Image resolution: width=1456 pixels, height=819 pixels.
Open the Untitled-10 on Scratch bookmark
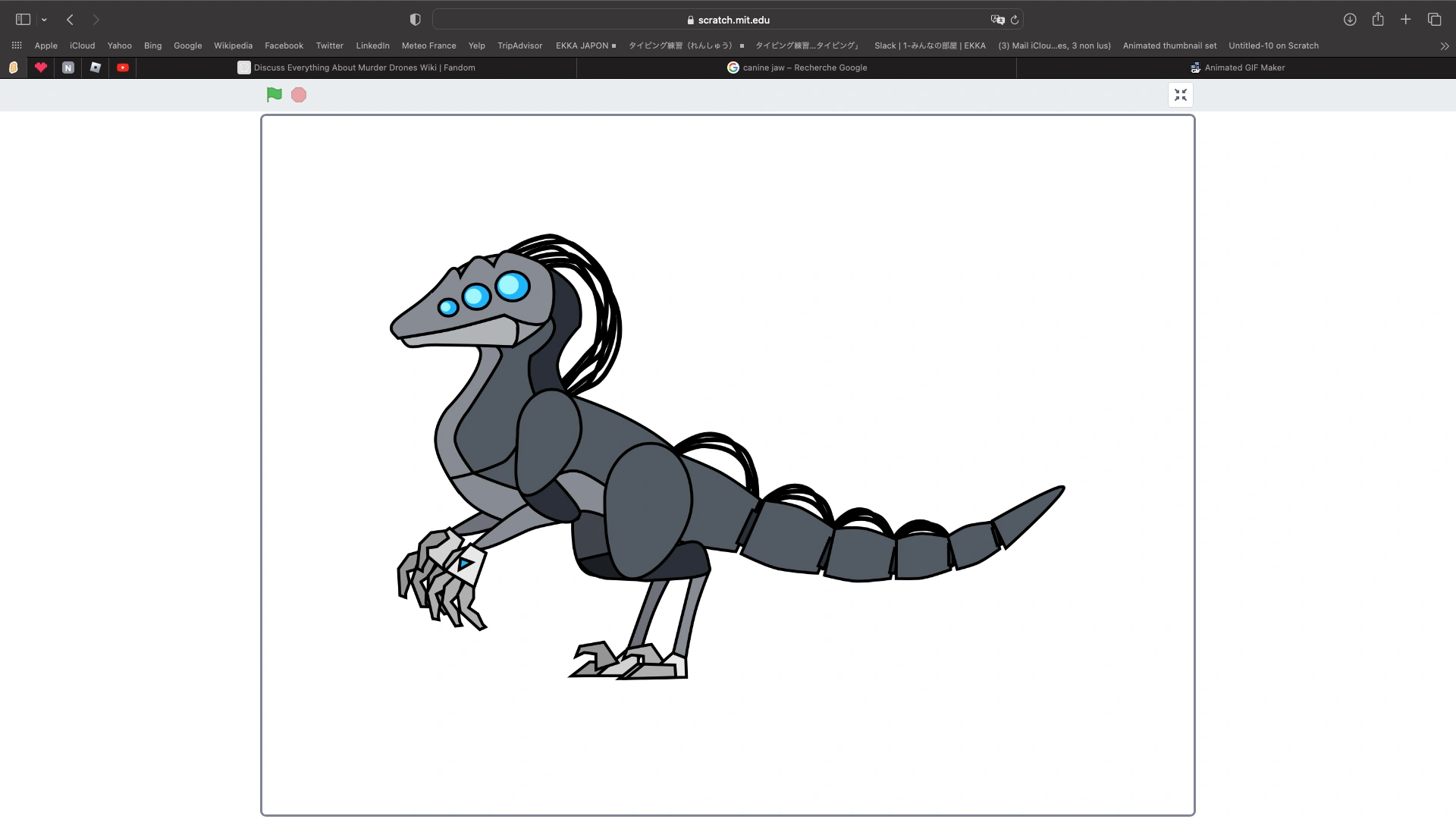point(1273,45)
